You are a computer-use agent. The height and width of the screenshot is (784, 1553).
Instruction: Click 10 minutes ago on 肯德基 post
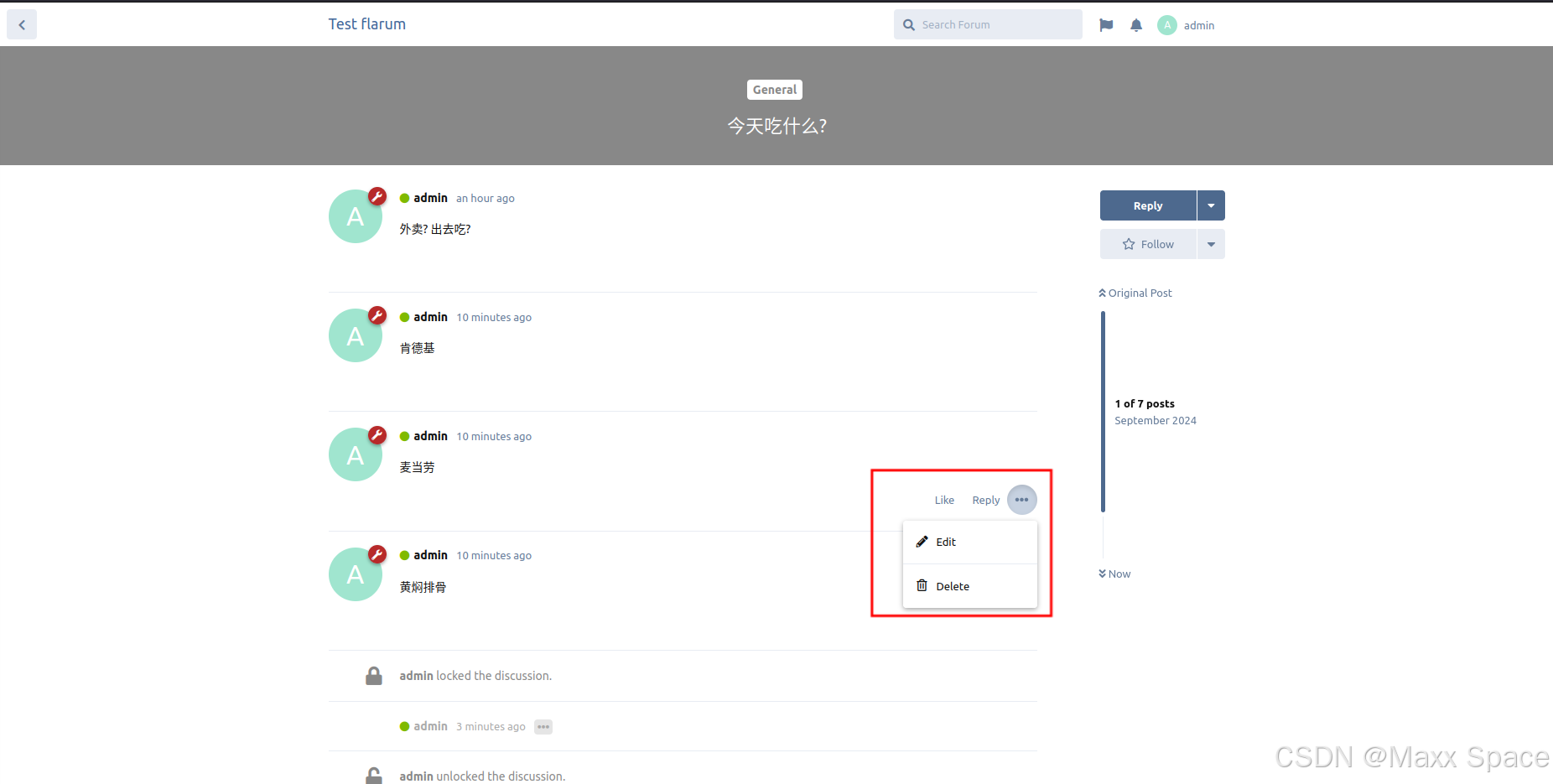pos(494,318)
